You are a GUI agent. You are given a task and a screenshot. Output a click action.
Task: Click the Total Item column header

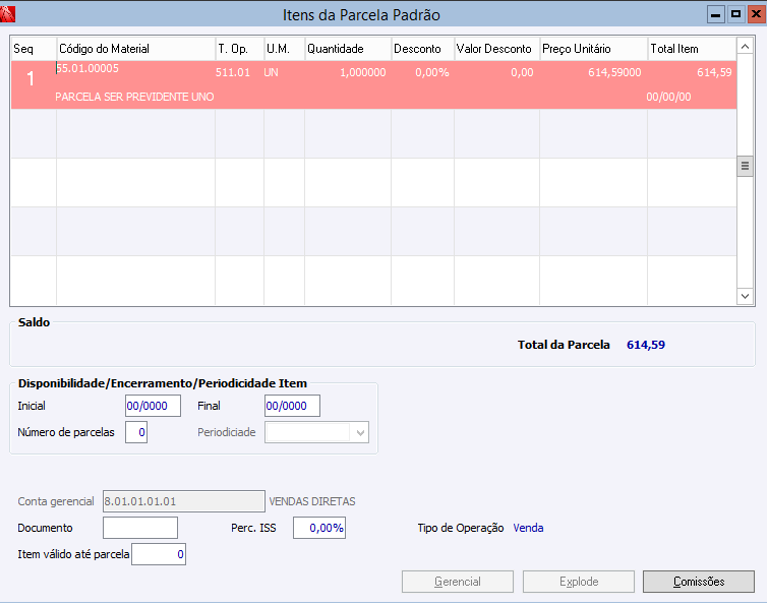[x=692, y=49]
